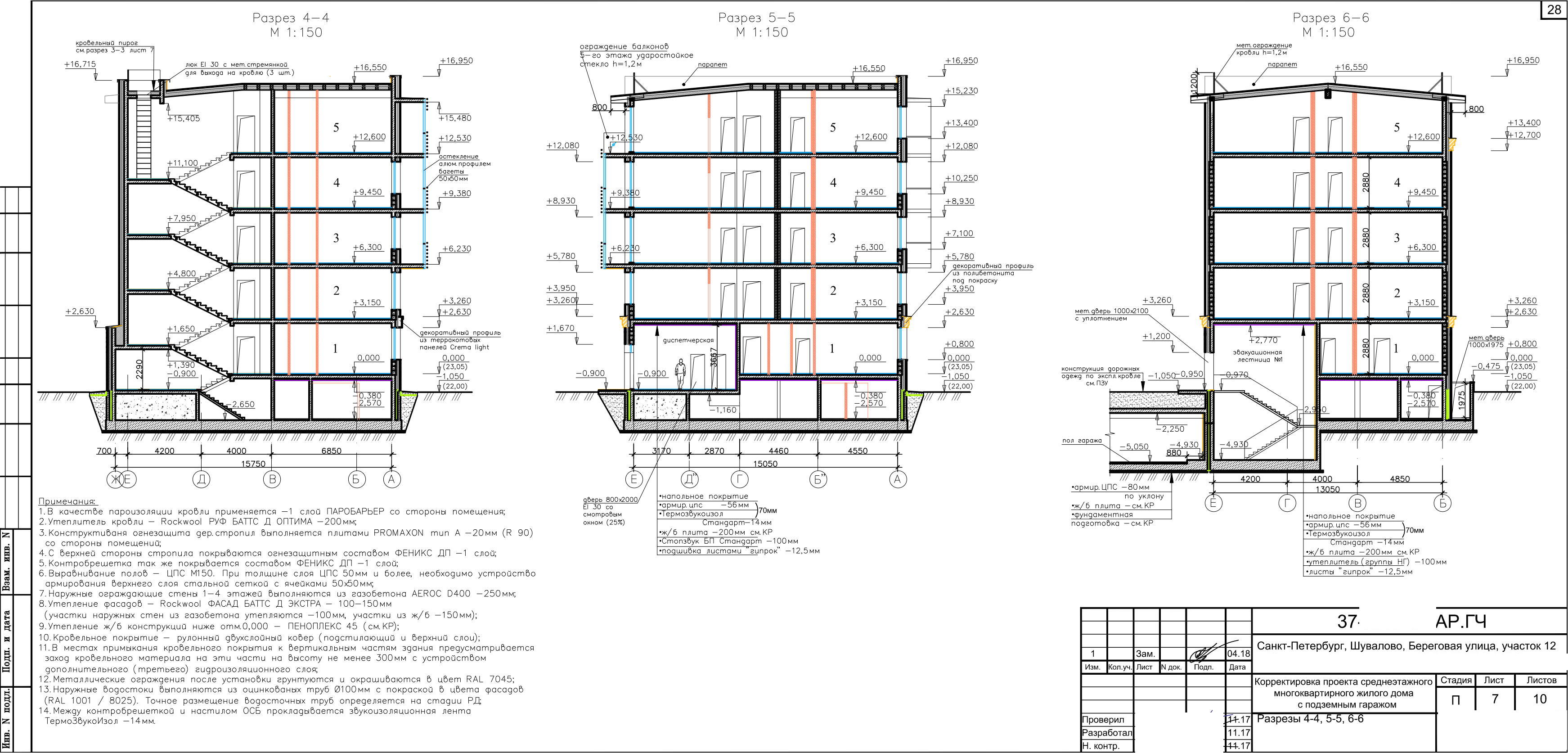Click the АР.ГЧ document code
The image size is (1568, 753).
click(x=1460, y=622)
